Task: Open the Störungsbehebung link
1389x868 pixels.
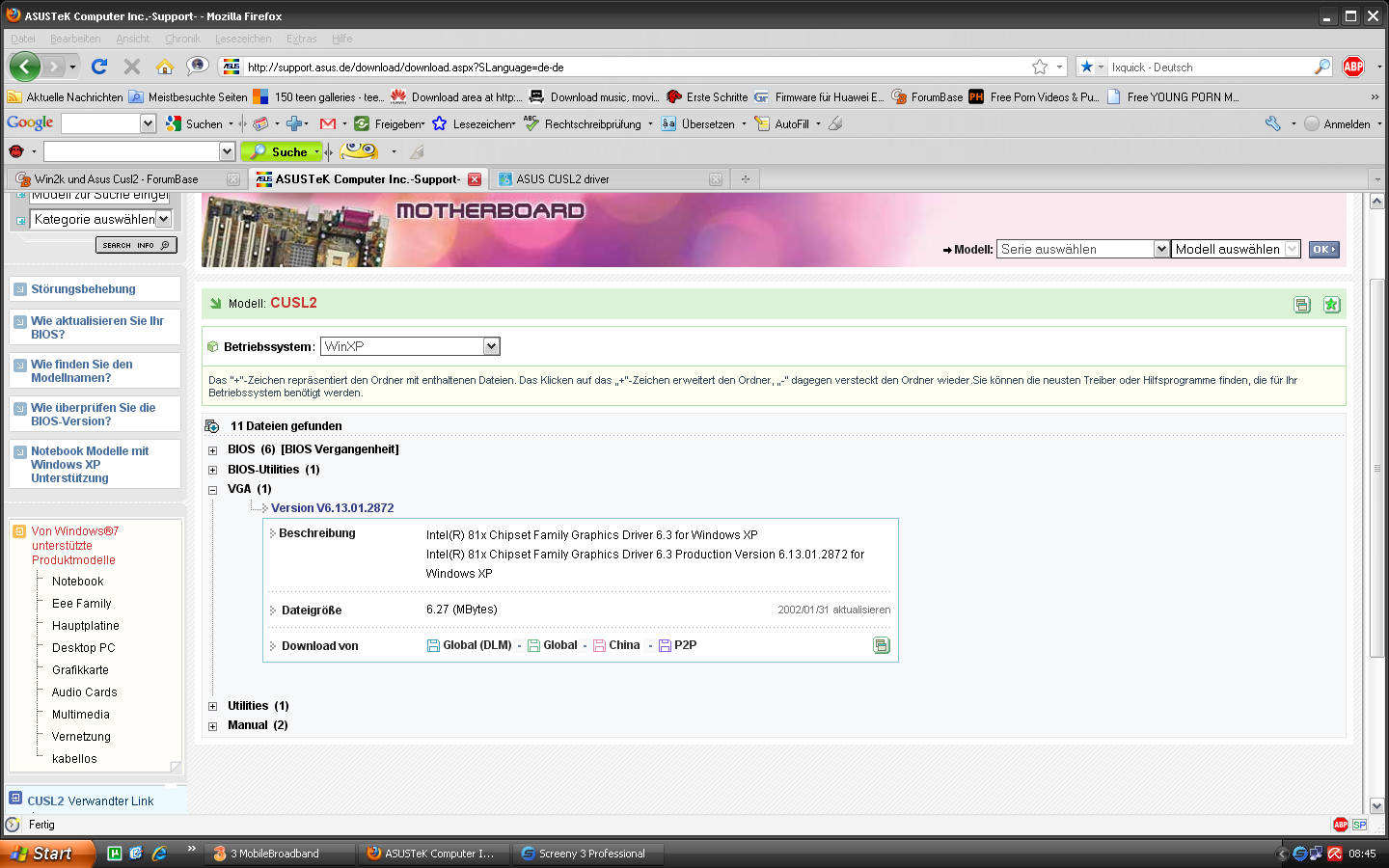Action: pos(83,289)
